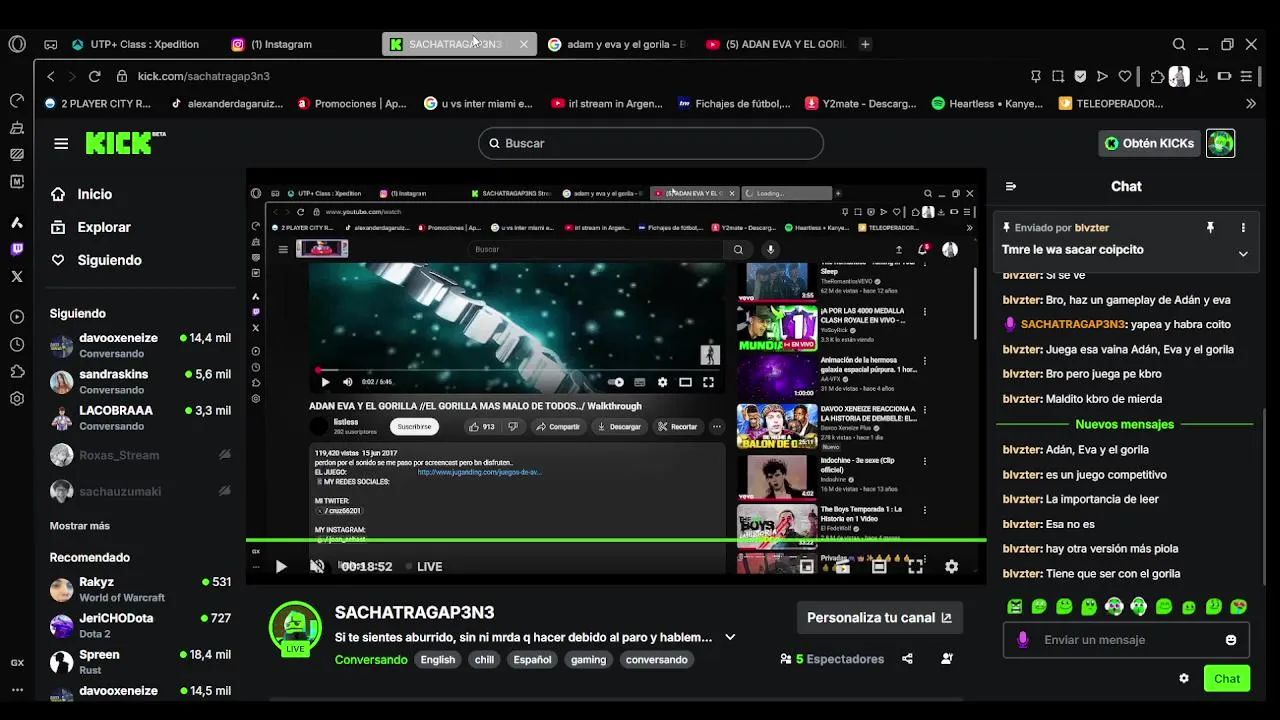Viewport: 1280px width, 720px height.
Task: Click chat message input Enviar un mensaje
Action: [1126, 640]
